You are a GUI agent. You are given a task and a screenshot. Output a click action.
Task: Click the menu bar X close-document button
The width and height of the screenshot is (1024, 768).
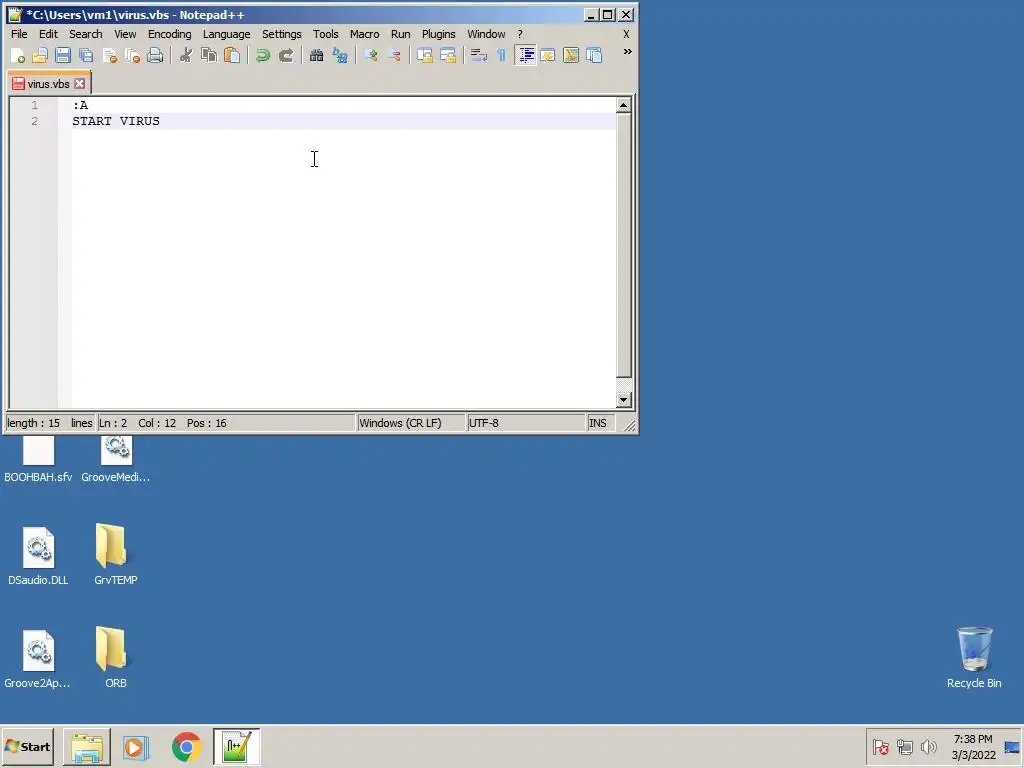(626, 34)
